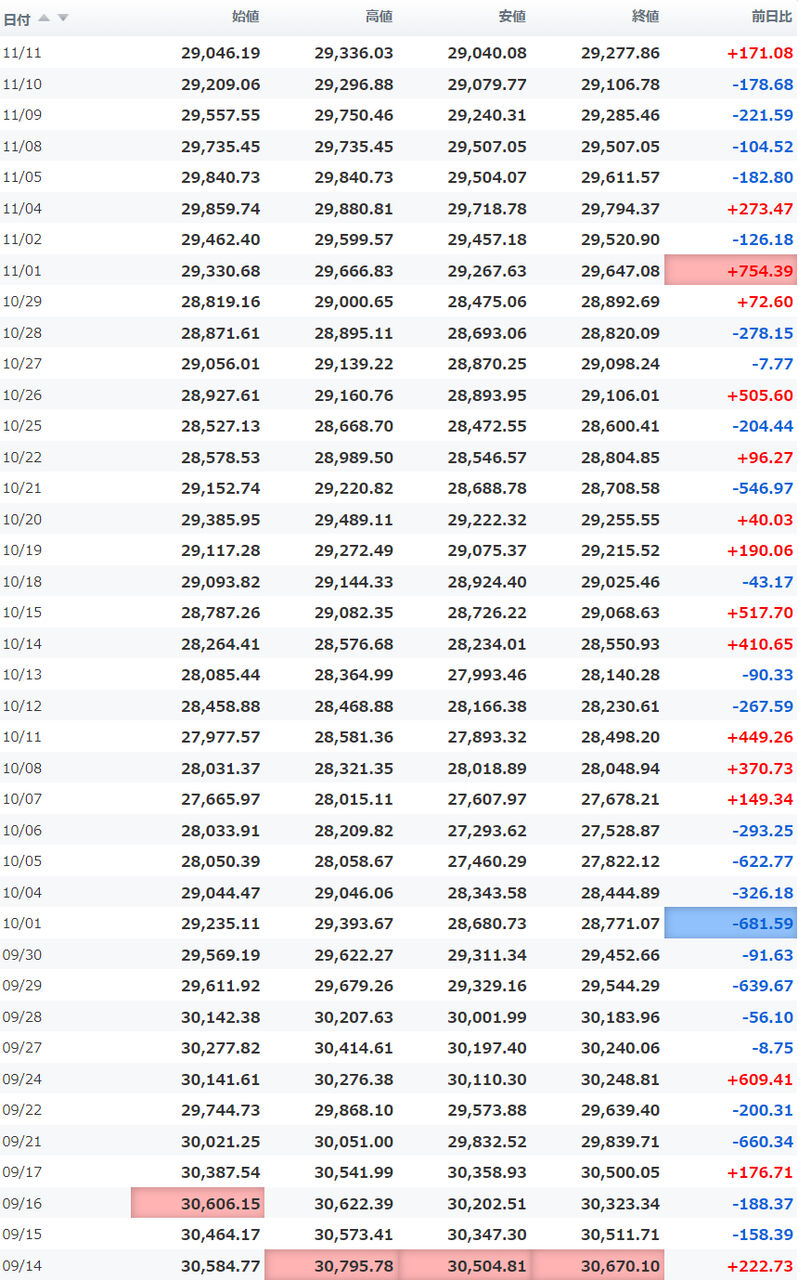Select the 10/01 date cell

click(x=22, y=923)
